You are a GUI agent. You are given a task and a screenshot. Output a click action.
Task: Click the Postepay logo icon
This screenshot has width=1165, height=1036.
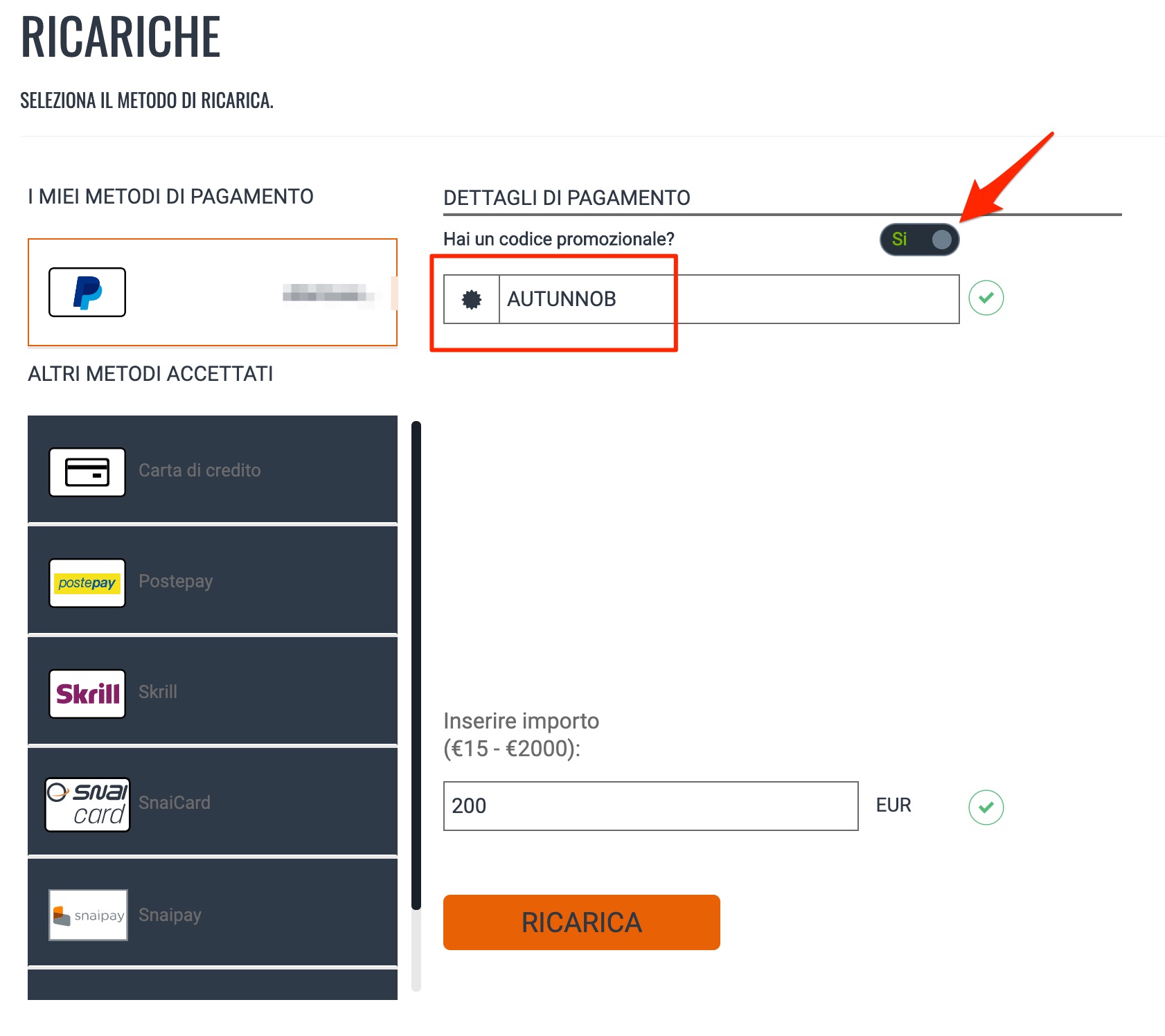coord(87,583)
